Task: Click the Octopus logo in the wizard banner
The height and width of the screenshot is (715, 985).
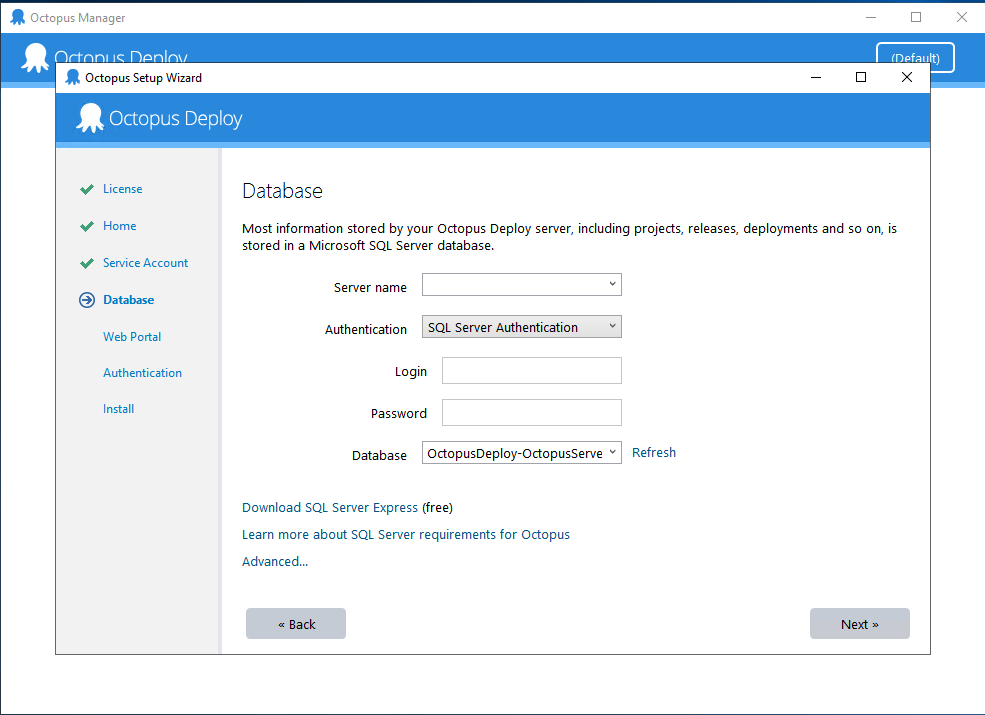Action: (x=90, y=118)
